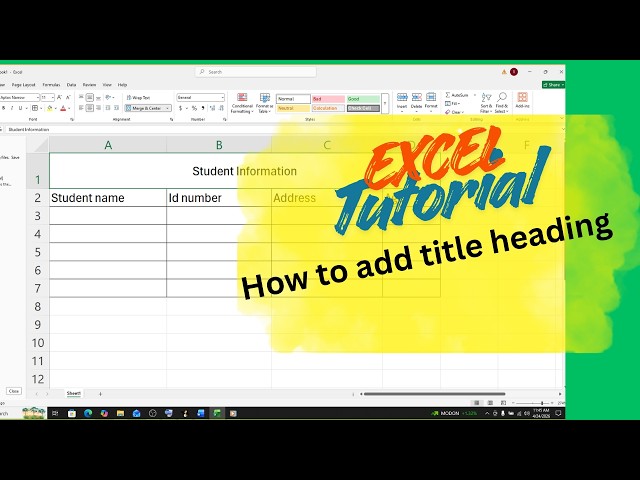Select Align Left icon
The width and height of the screenshot is (640, 480).
(x=81, y=108)
